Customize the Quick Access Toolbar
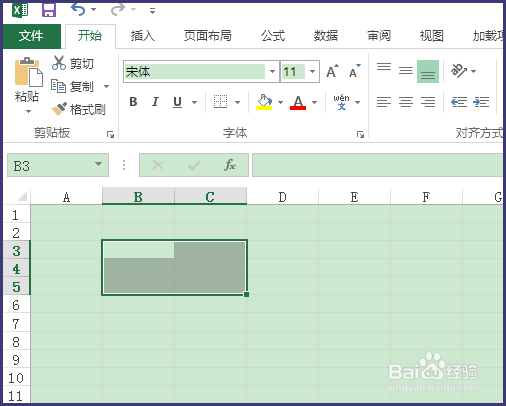This screenshot has height=406, width=506. coord(152,11)
